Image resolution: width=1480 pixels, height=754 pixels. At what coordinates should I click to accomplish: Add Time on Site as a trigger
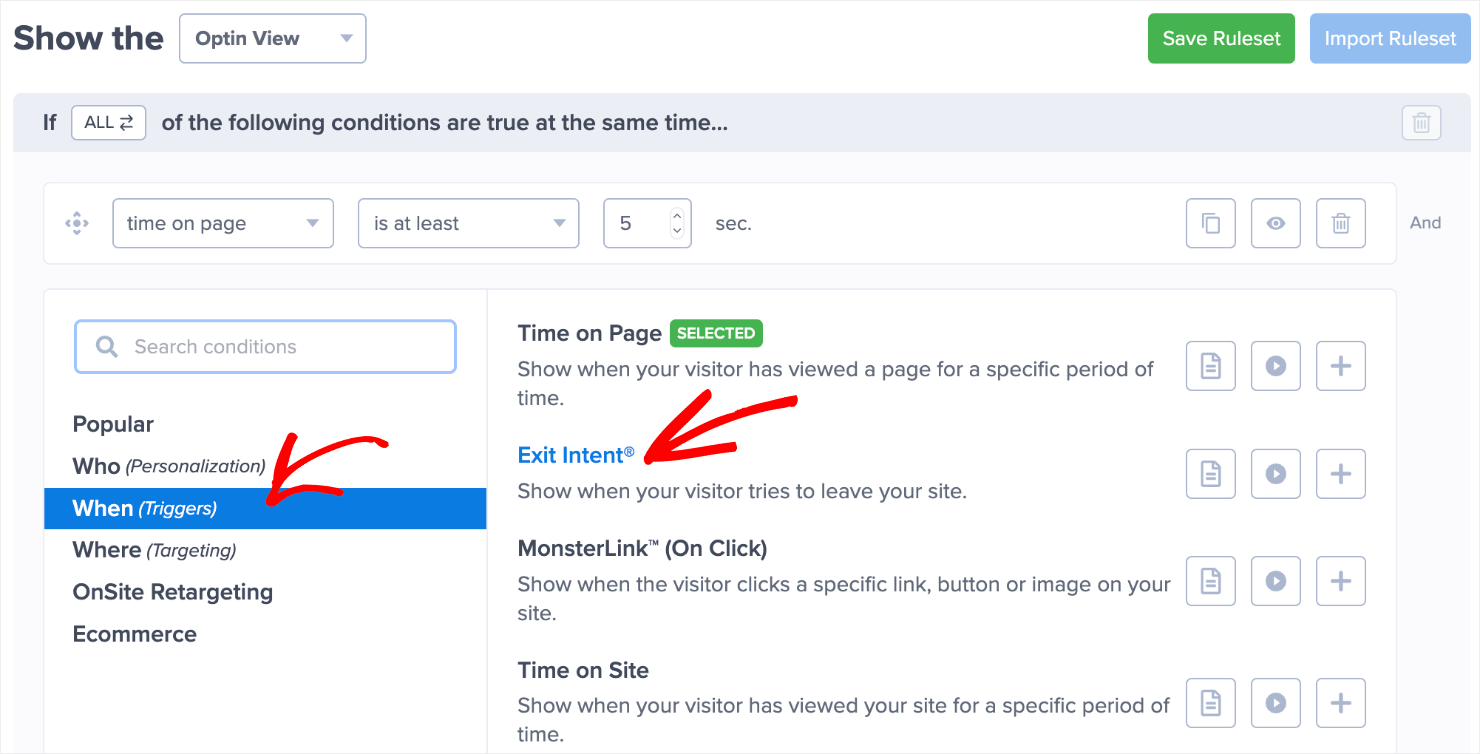click(x=1340, y=702)
